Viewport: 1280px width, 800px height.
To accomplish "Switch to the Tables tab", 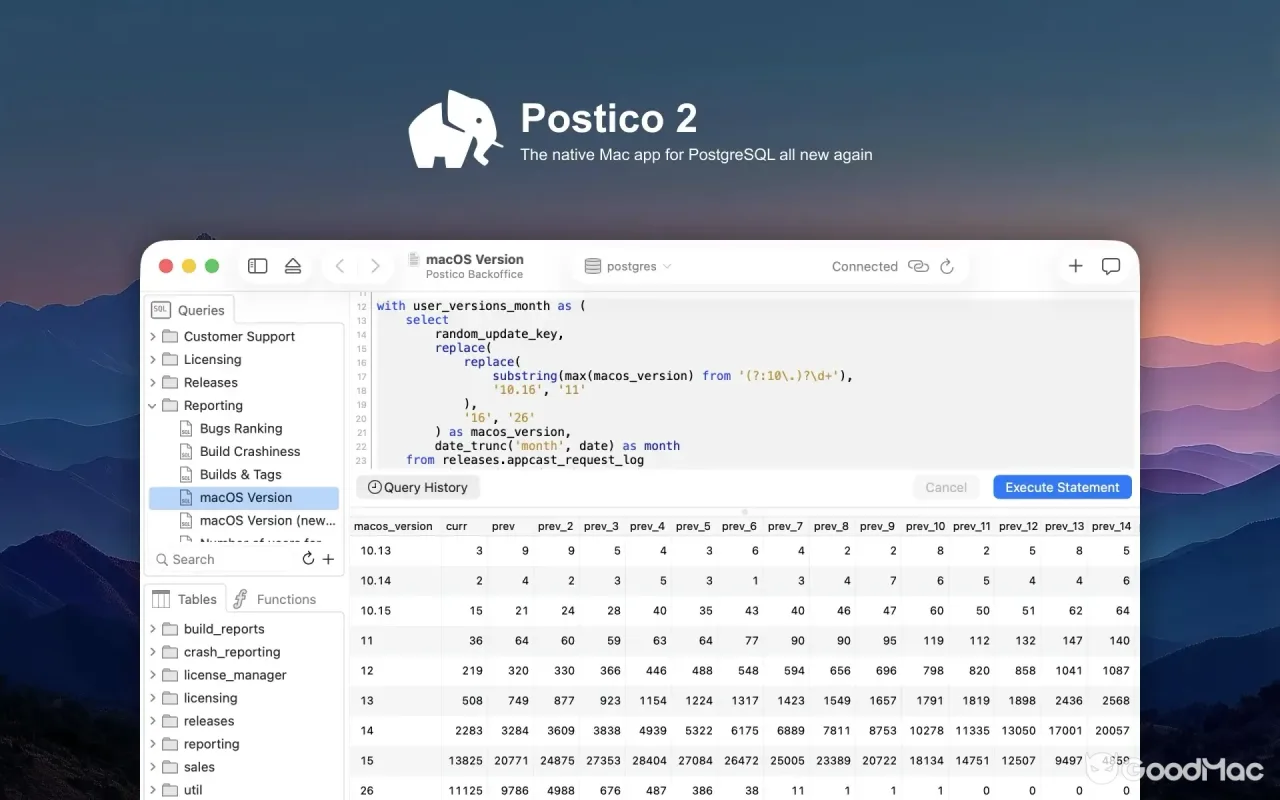I will [x=184, y=599].
